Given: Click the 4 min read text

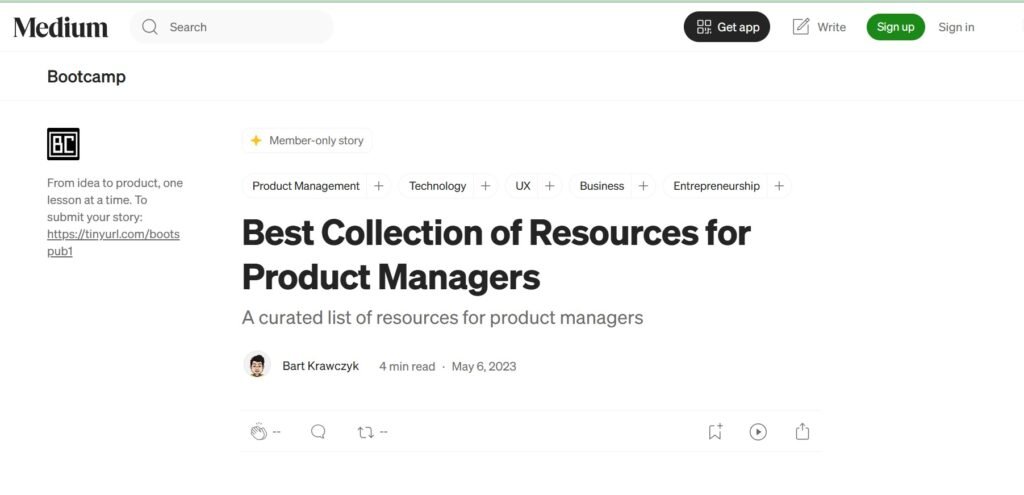Looking at the screenshot, I should (x=407, y=366).
